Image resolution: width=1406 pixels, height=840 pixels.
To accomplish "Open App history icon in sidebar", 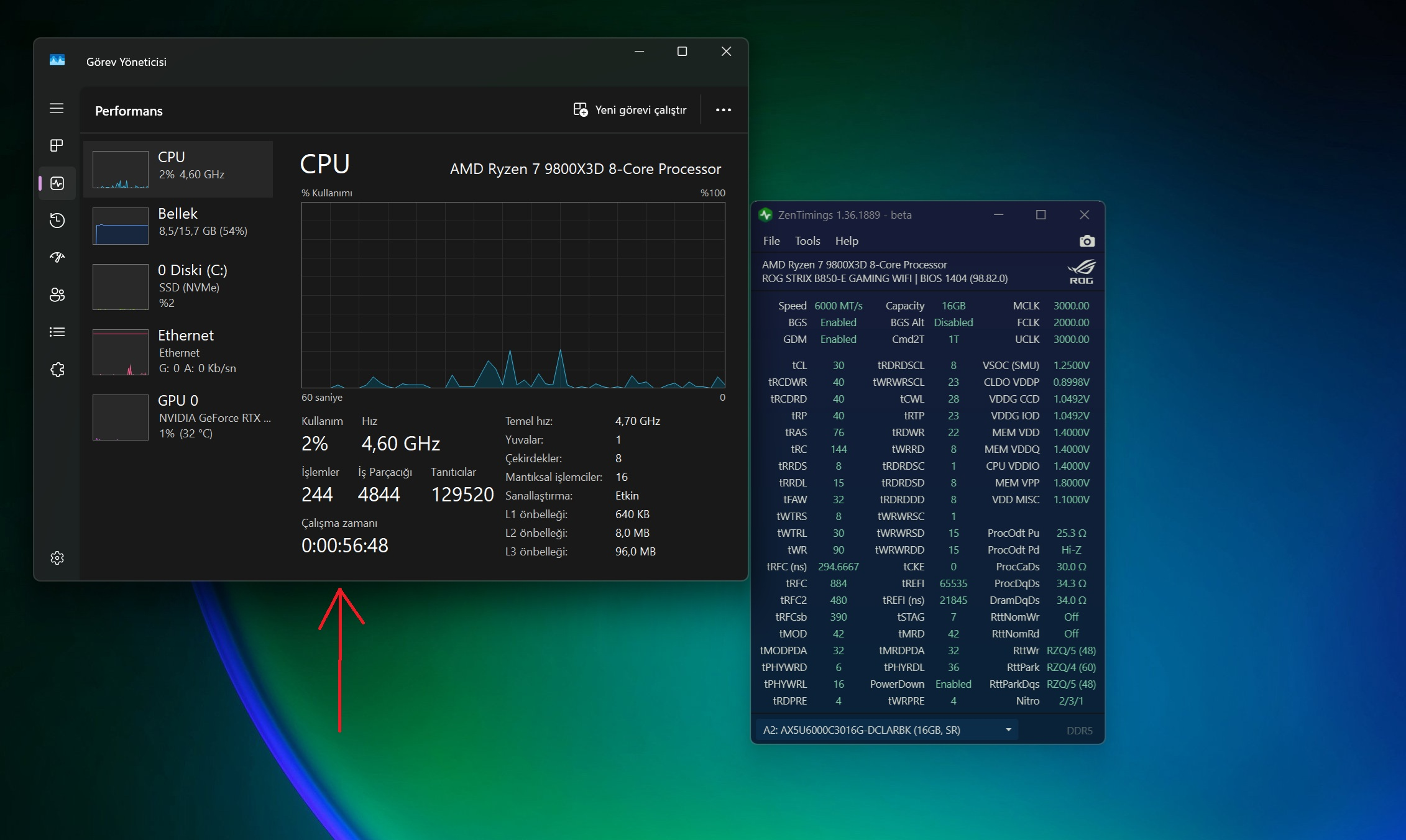I will coord(57,220).
